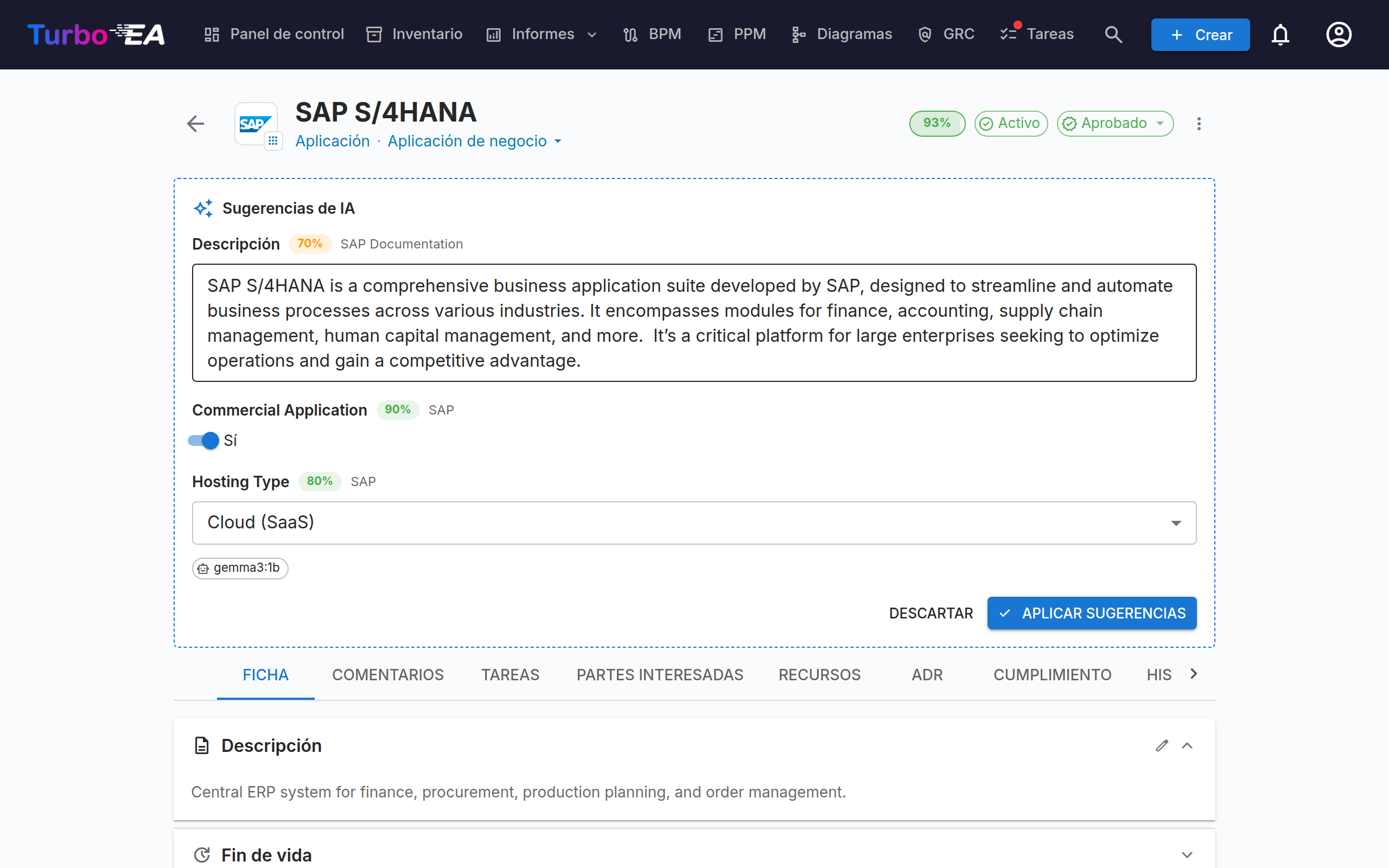Click the Fin de vida clock icon
This screenshot has height=868, width=1389.
[201, 855]
